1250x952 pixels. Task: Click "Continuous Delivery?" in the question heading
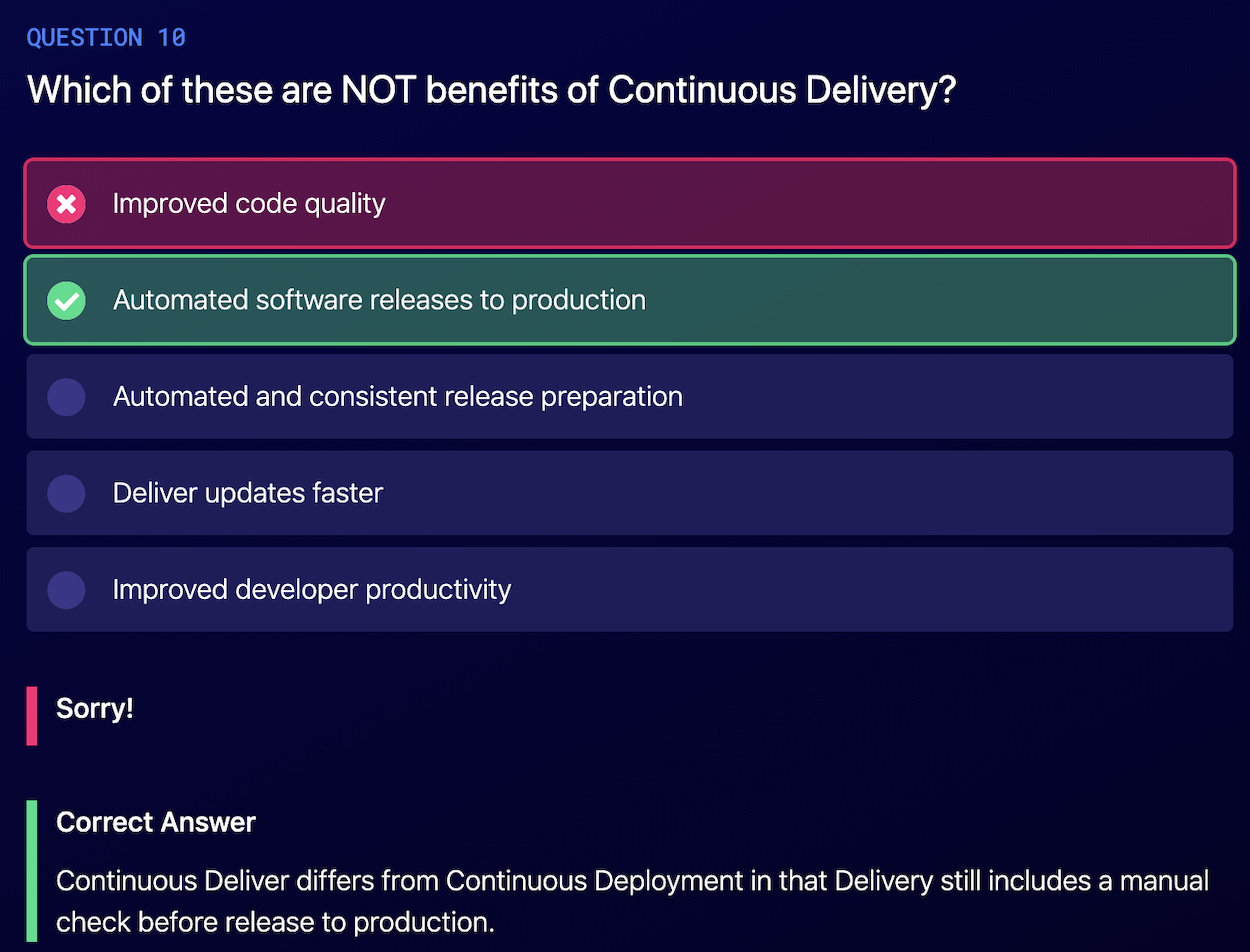click(782, 90)
